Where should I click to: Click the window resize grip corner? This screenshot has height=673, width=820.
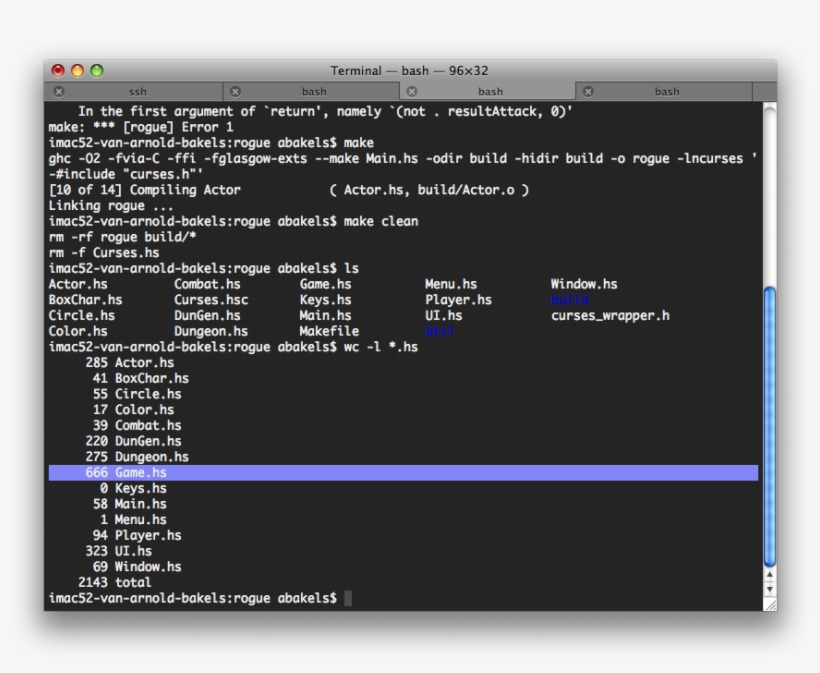click(x=769, y=603)
